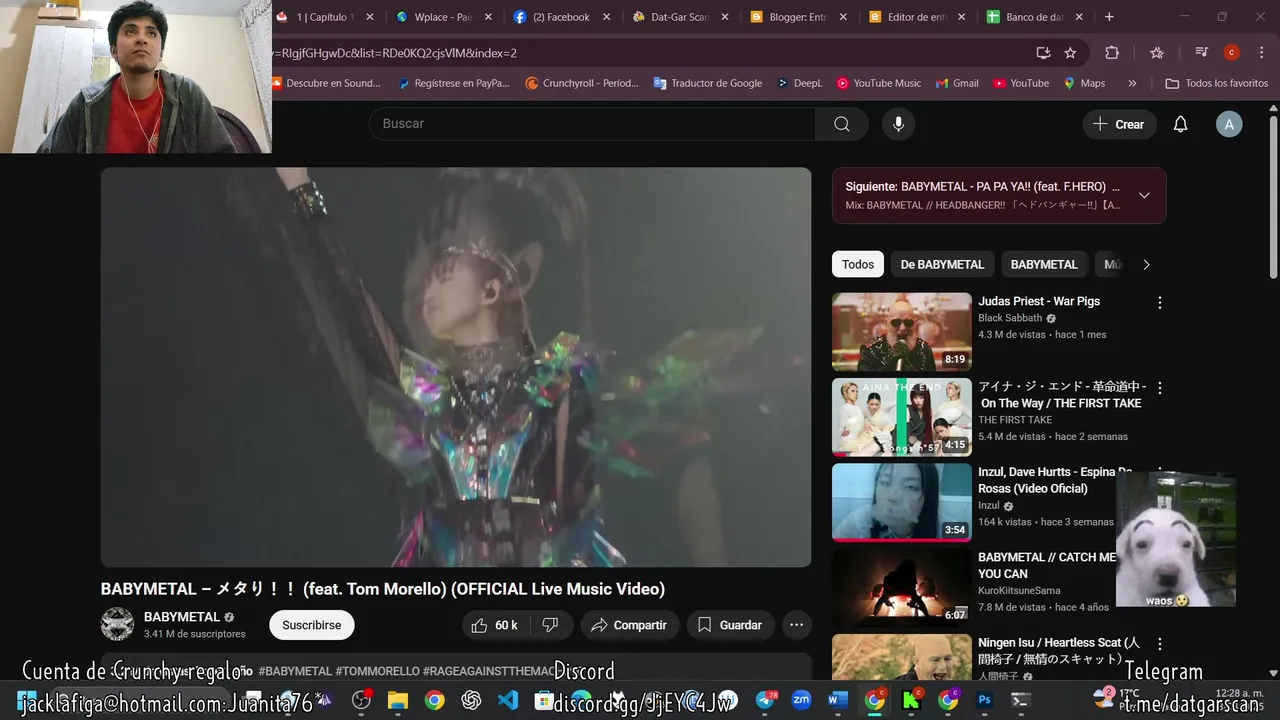The width and height of the screenshot is (1280, 720).
Task: Click the Suscribirse button
Action: click(x=311, y=625)
